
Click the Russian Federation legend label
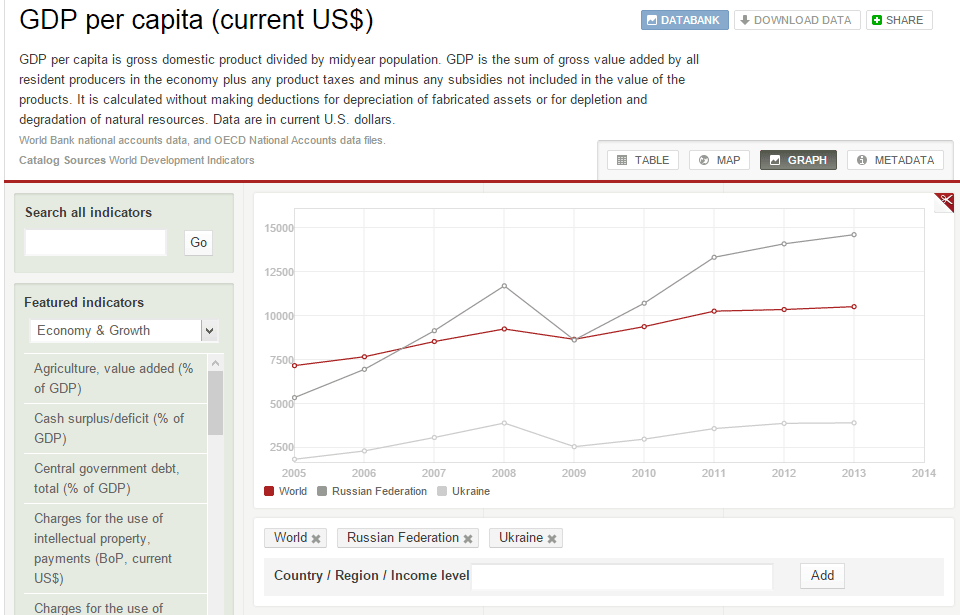pos(380,491)
